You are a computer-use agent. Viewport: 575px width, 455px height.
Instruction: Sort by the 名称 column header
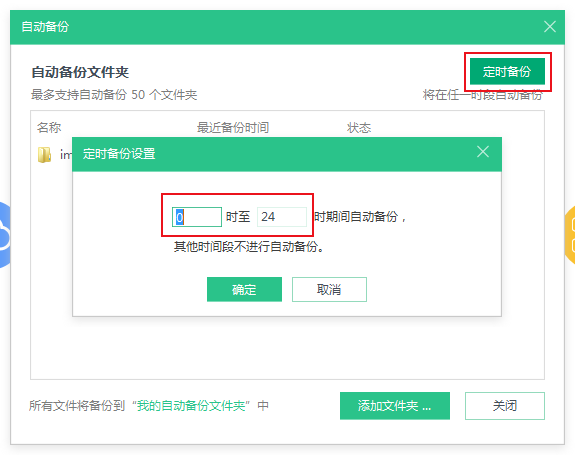pyautogui.click(x=49, y=128)
